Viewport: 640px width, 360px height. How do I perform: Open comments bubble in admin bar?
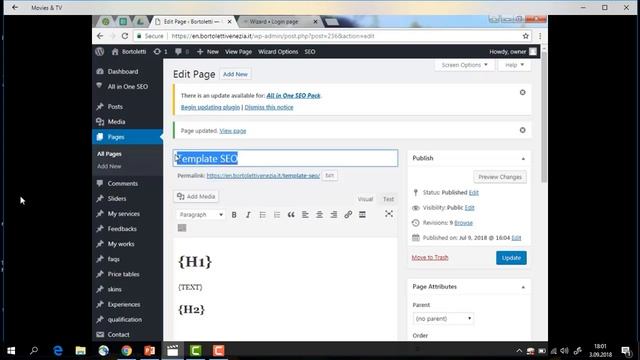point(182,52)
